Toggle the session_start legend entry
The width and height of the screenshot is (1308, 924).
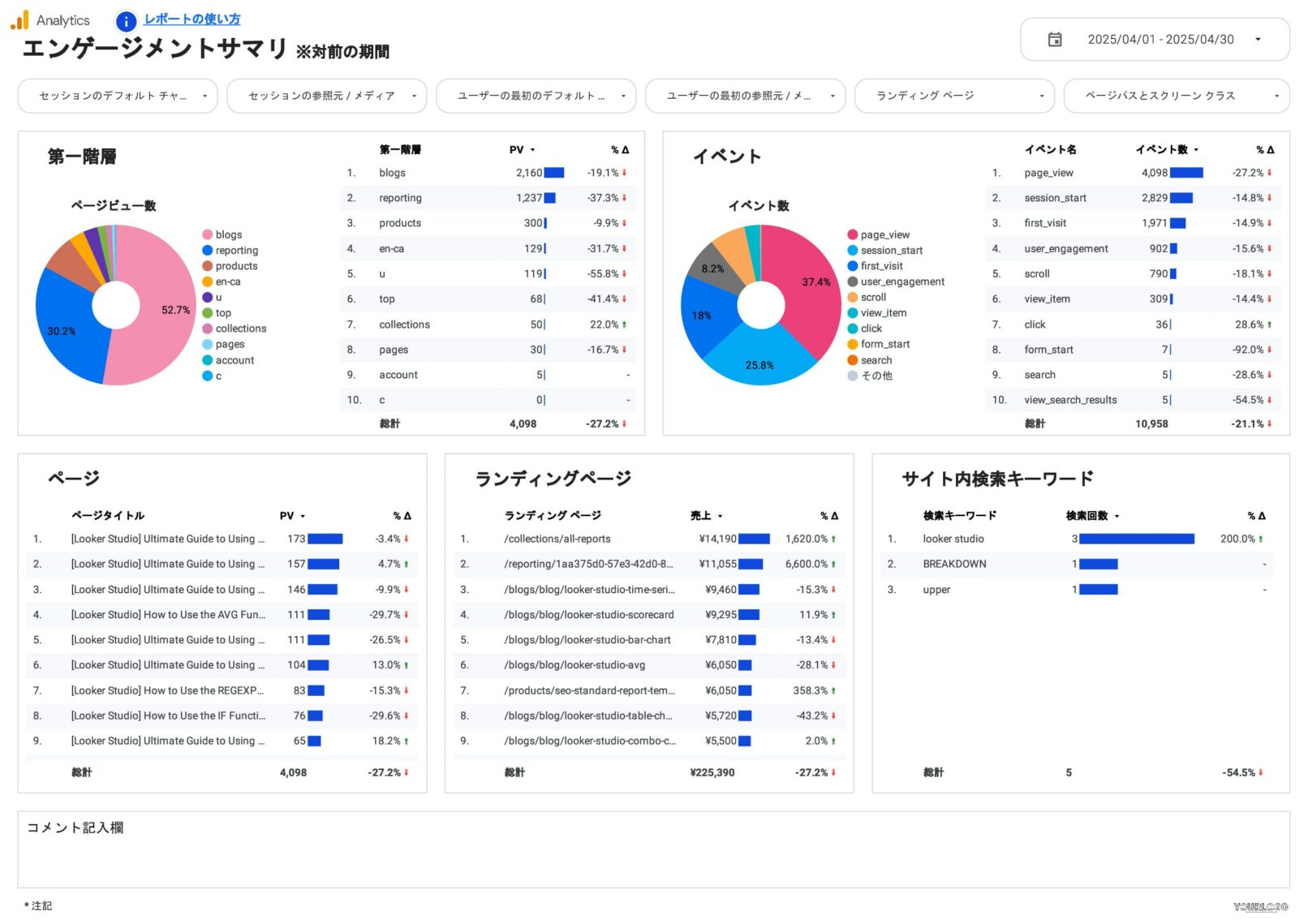pyautogui.click(x=891, y=251)
